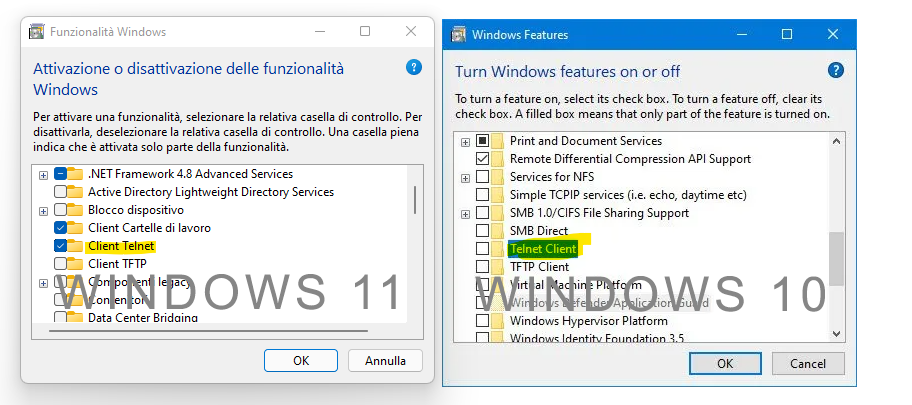Click the Blocco dispositivo folder icon
The image size is (912, 405).
point(77,210)
